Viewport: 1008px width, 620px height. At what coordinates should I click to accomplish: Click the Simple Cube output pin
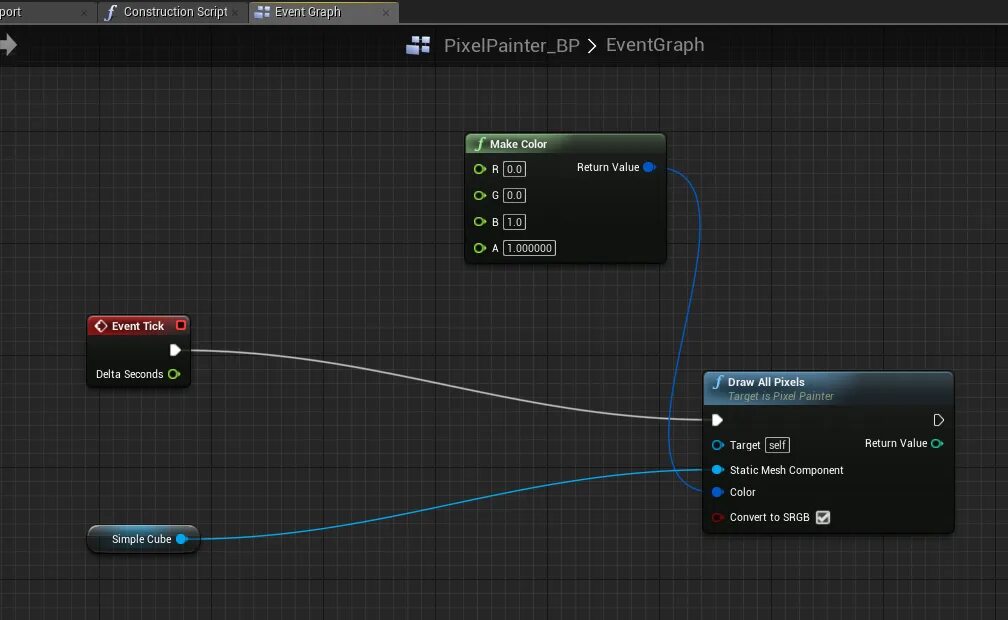point(182,539)
